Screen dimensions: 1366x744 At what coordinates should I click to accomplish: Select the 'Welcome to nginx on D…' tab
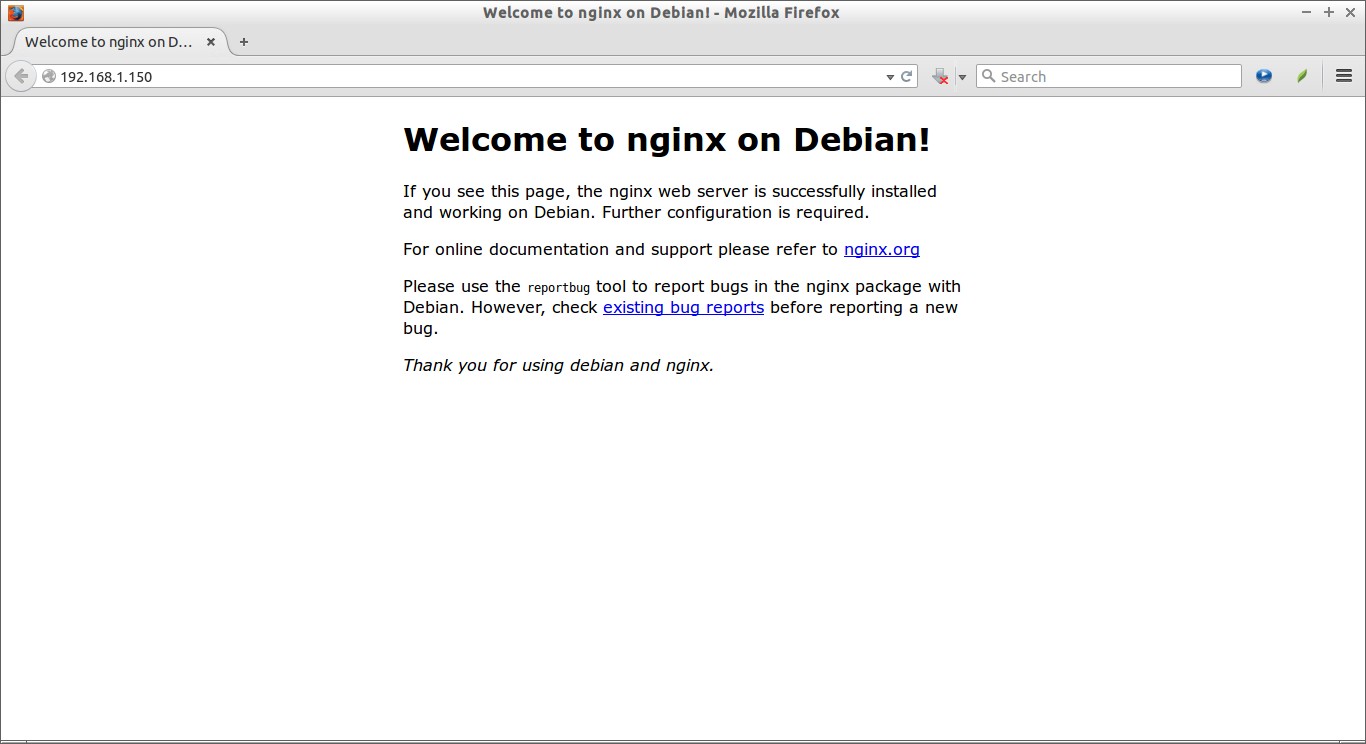pos(108,42)
